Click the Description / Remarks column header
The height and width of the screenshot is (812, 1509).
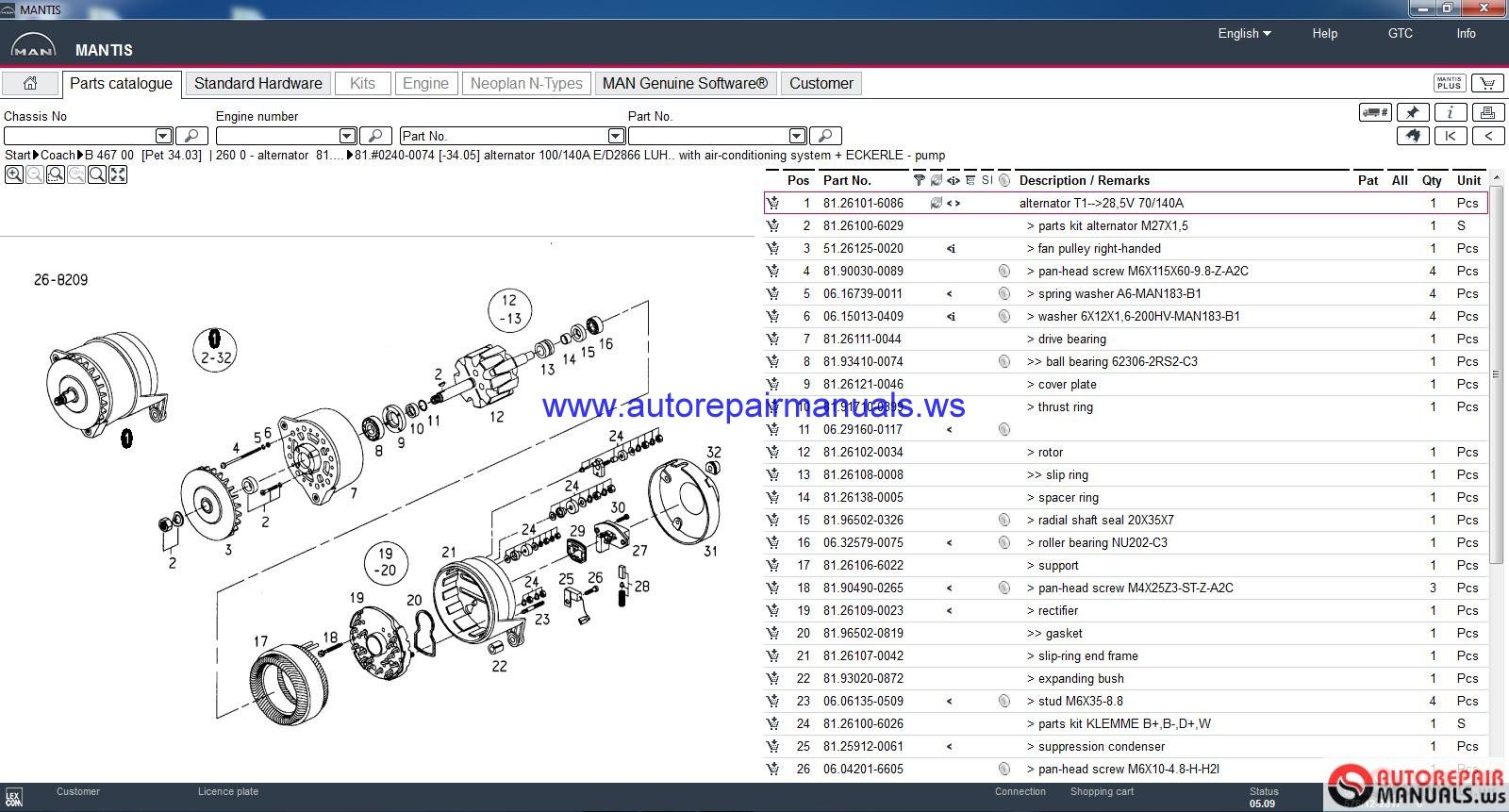pos(1085,180)
